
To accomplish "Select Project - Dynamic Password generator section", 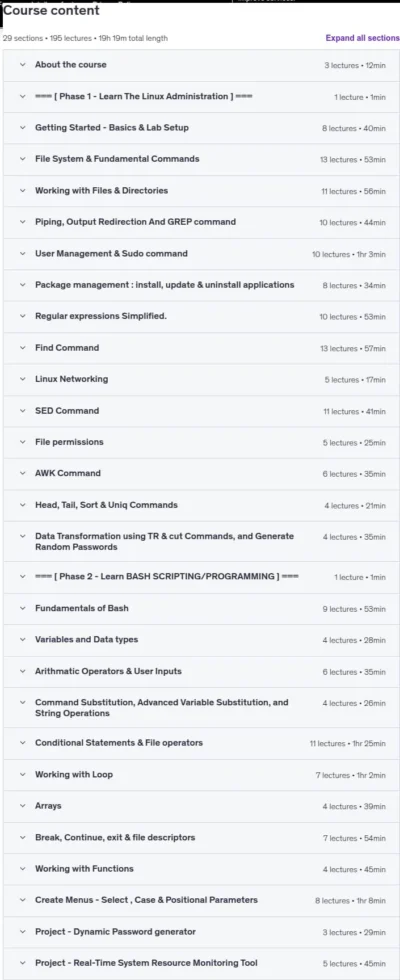I will [201, 932].
